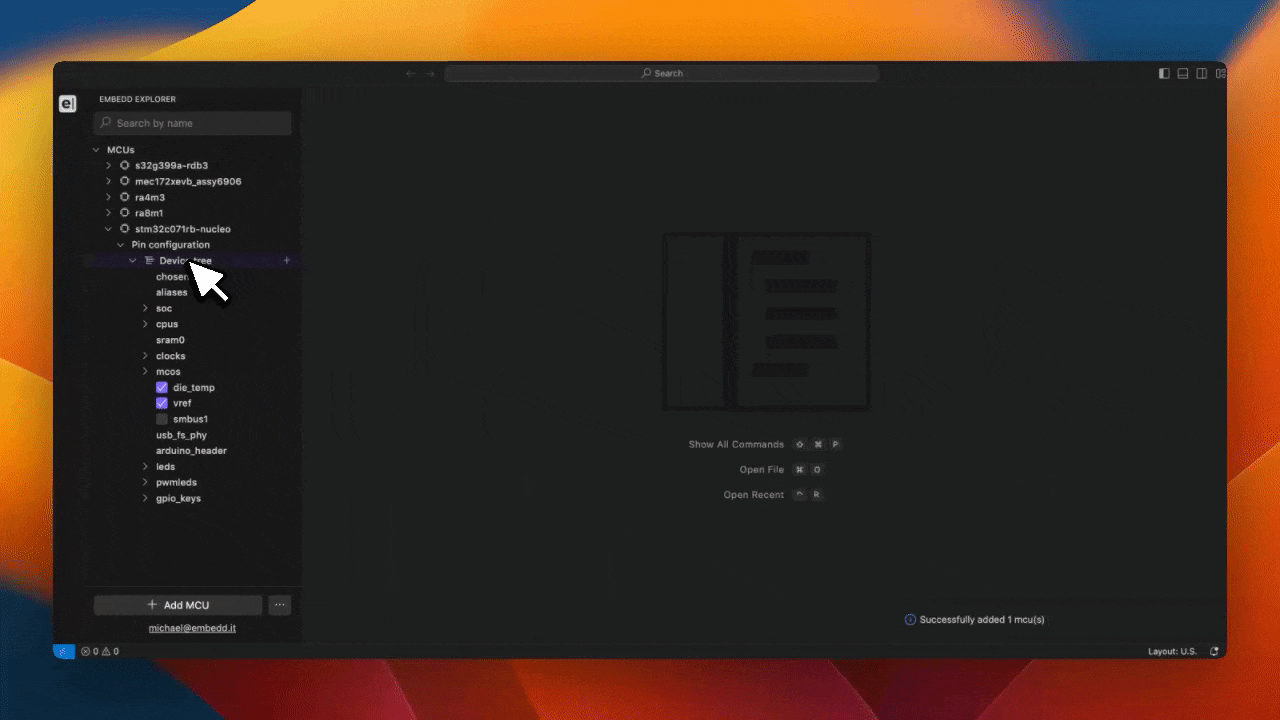Image resolution: width=1280 pixels, height=720 pixels.
Task: Collapse the Device tree node
Action: (x=133, y=261)
